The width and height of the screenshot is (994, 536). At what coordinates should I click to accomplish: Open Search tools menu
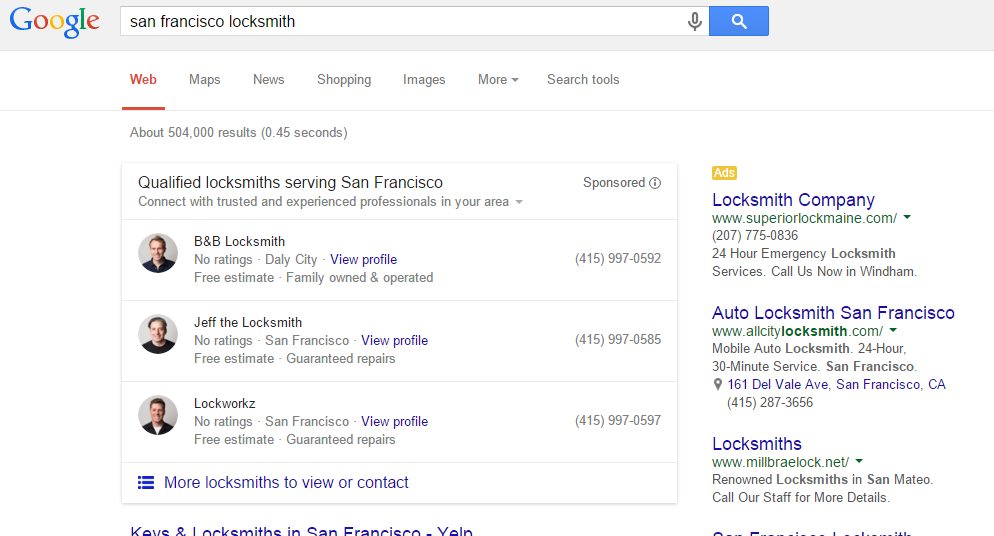pos(583,80)
